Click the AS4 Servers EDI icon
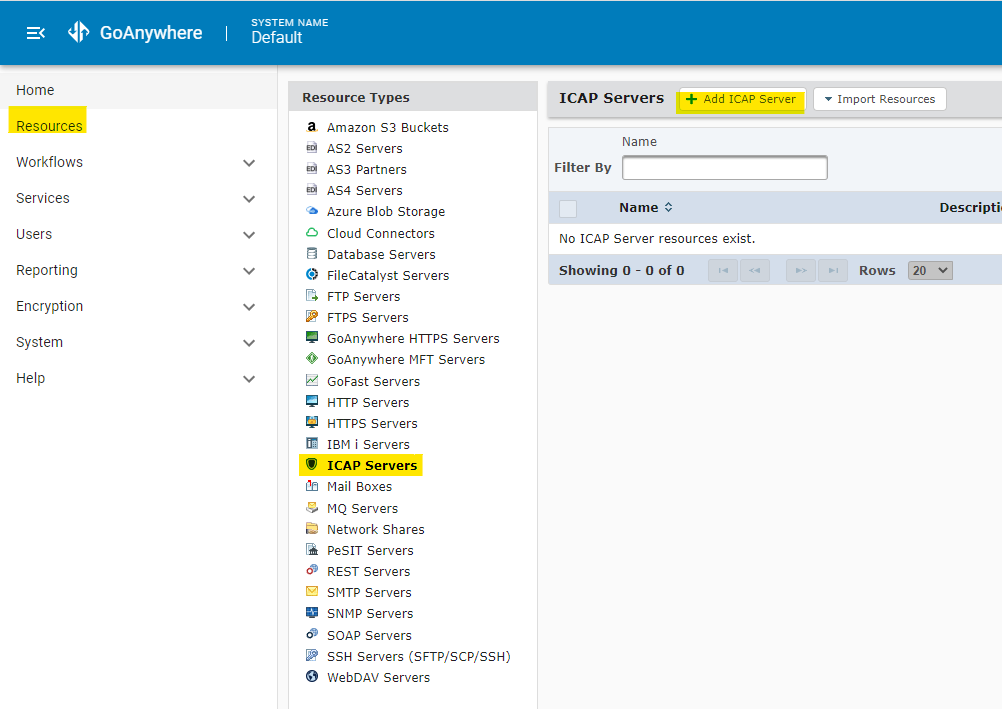Viewport: 1002px width, 709px height. pos(312,190)
